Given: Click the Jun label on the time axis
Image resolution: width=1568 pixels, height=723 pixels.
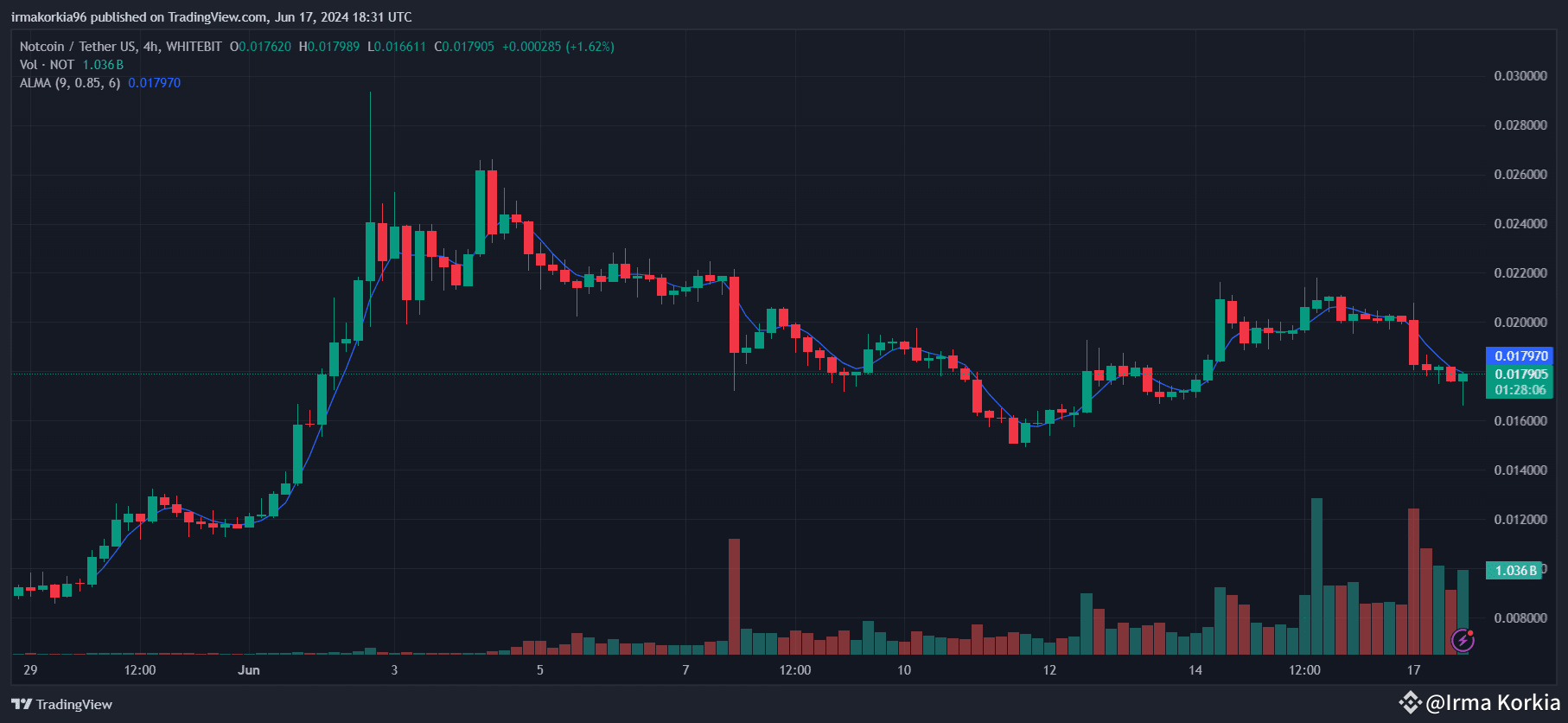Looking at the screenshot, I should [x=249, y=669].
